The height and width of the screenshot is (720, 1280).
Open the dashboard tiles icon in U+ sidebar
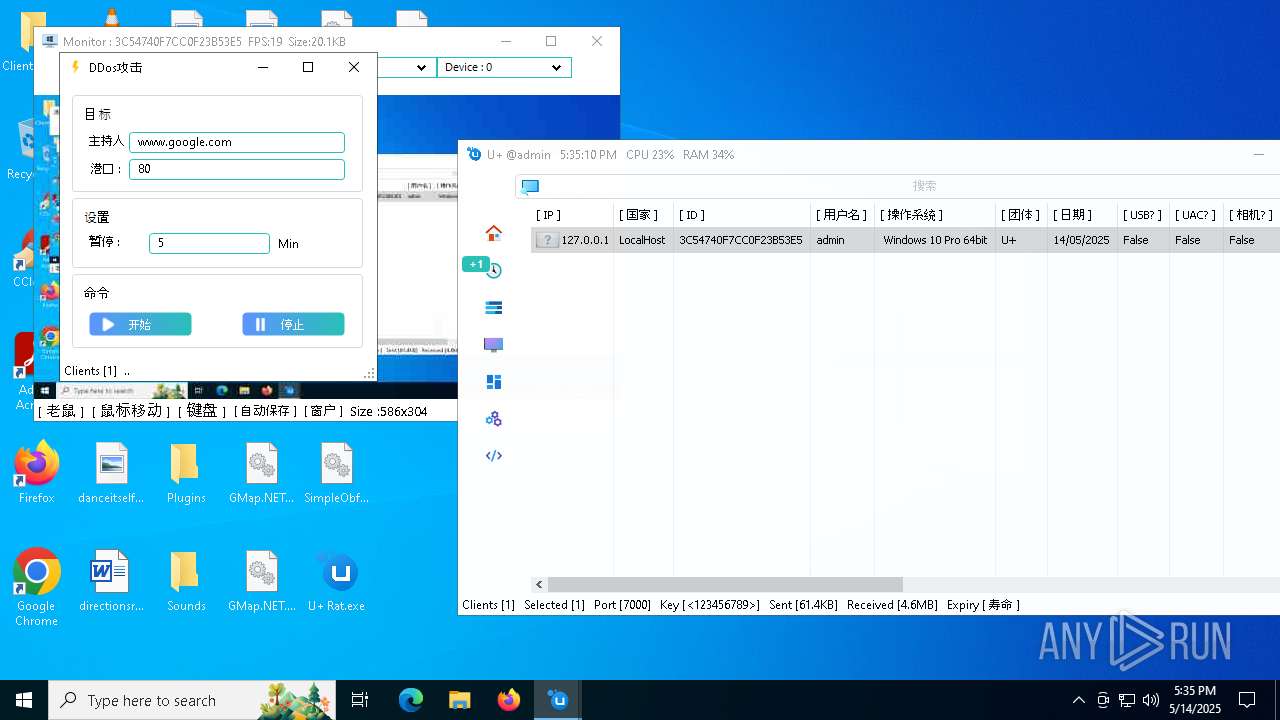493,382
